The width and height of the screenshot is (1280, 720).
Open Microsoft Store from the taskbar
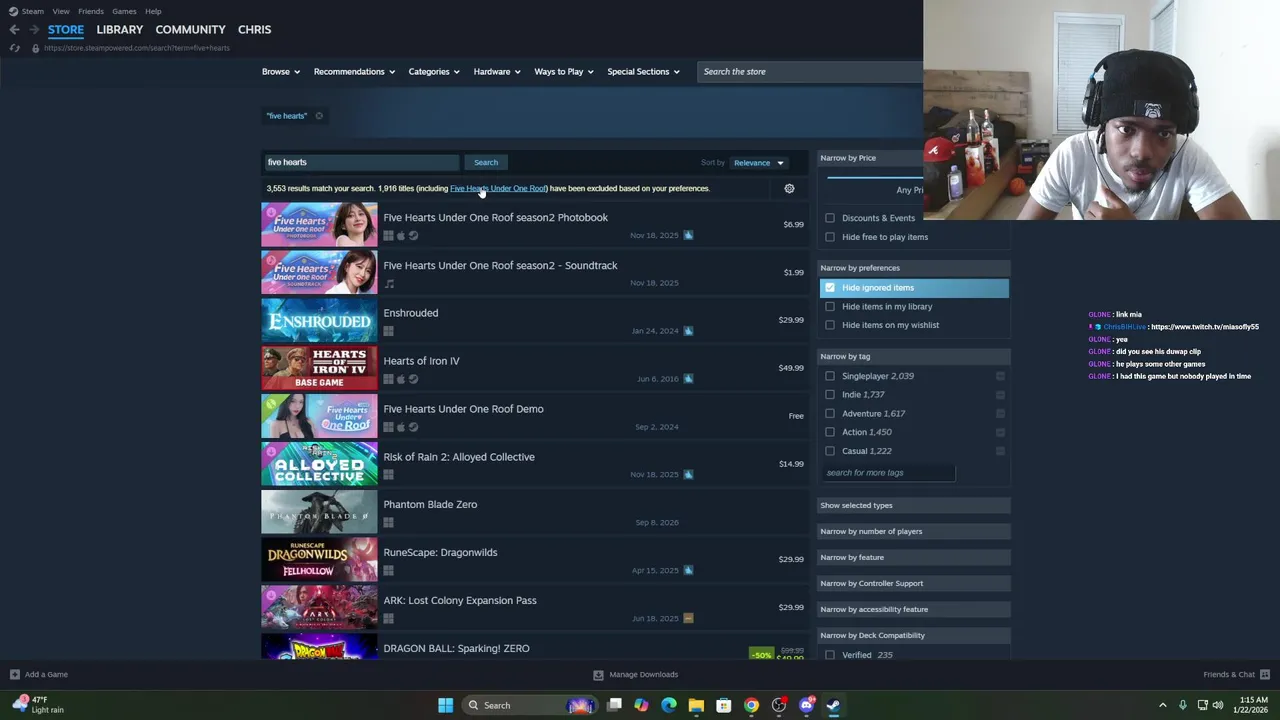coord(724,705)
